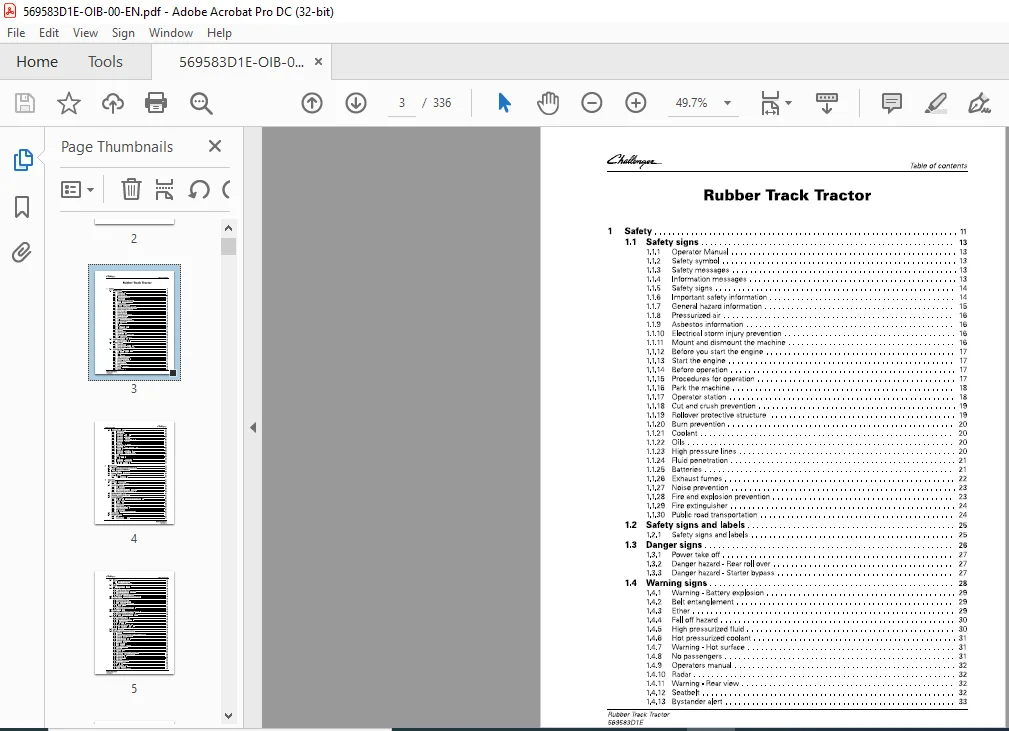Close the 569583D1E-OIB document tab
Screen dimensions: 1009x731
[x=318, y=62]
